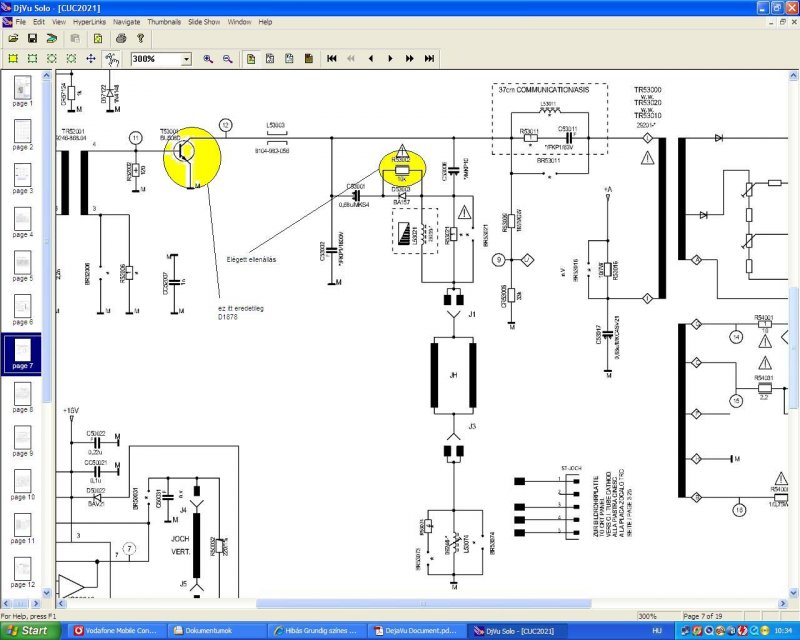Select the dashed polygon selection tool
800x640 pixels.
click(71, 59)
